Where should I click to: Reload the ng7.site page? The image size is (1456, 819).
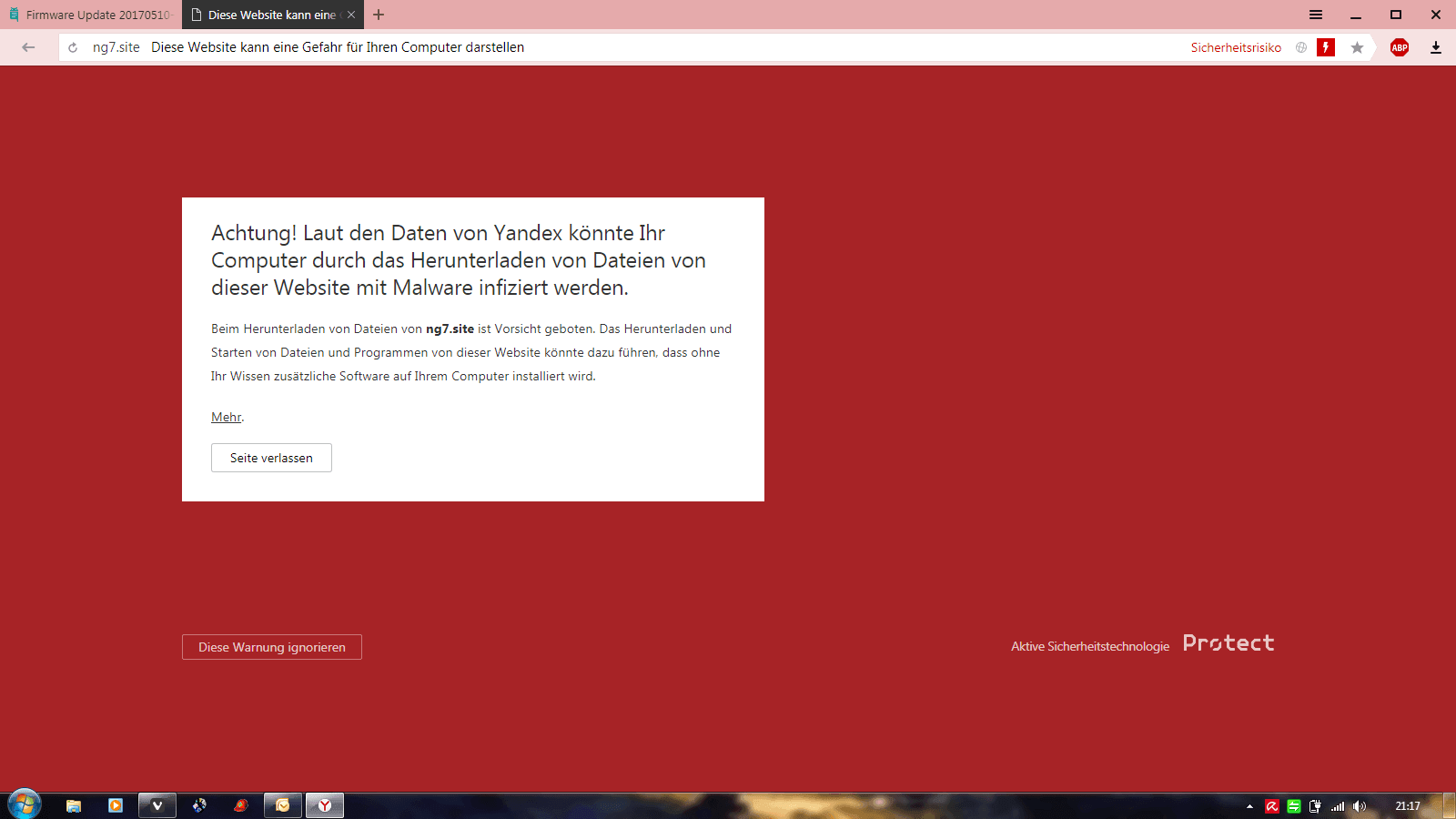tap(73, 47)
